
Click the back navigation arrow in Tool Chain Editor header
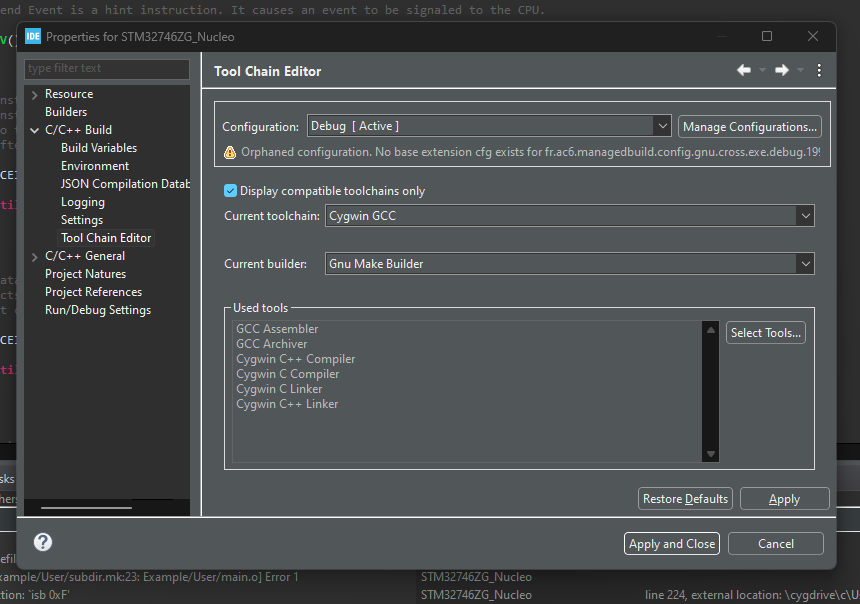[x=744, y=70]
